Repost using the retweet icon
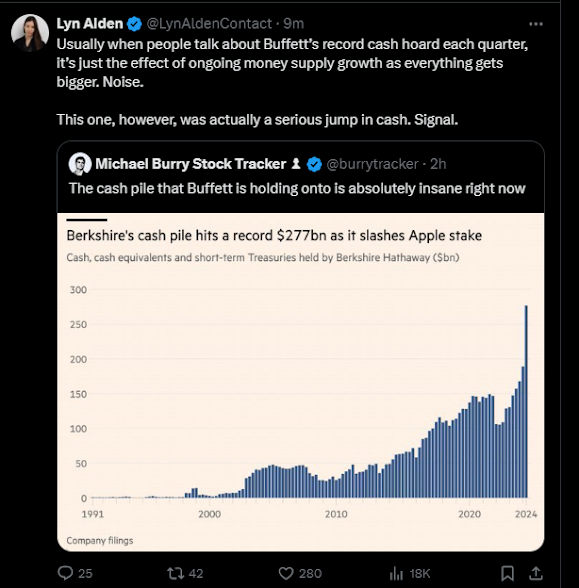The height and width of the screenshot is (588, 579). point(175,573)
